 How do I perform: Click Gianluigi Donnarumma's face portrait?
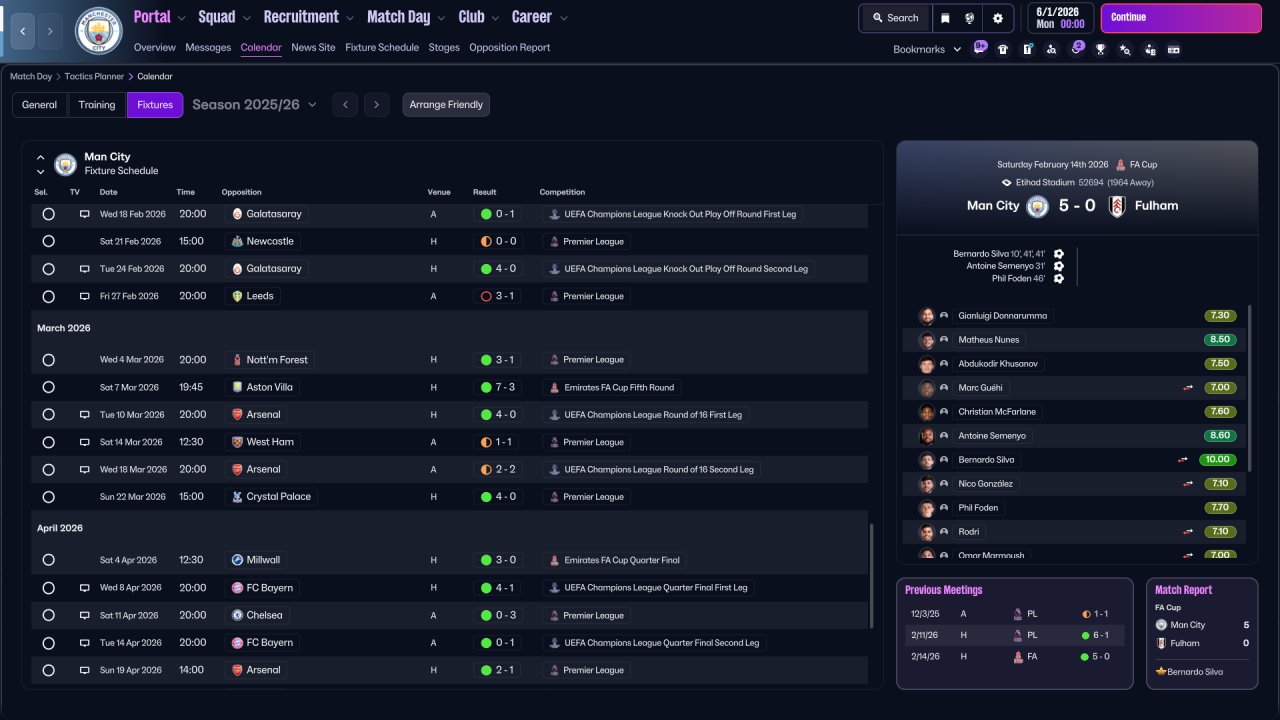coord(927,316)
